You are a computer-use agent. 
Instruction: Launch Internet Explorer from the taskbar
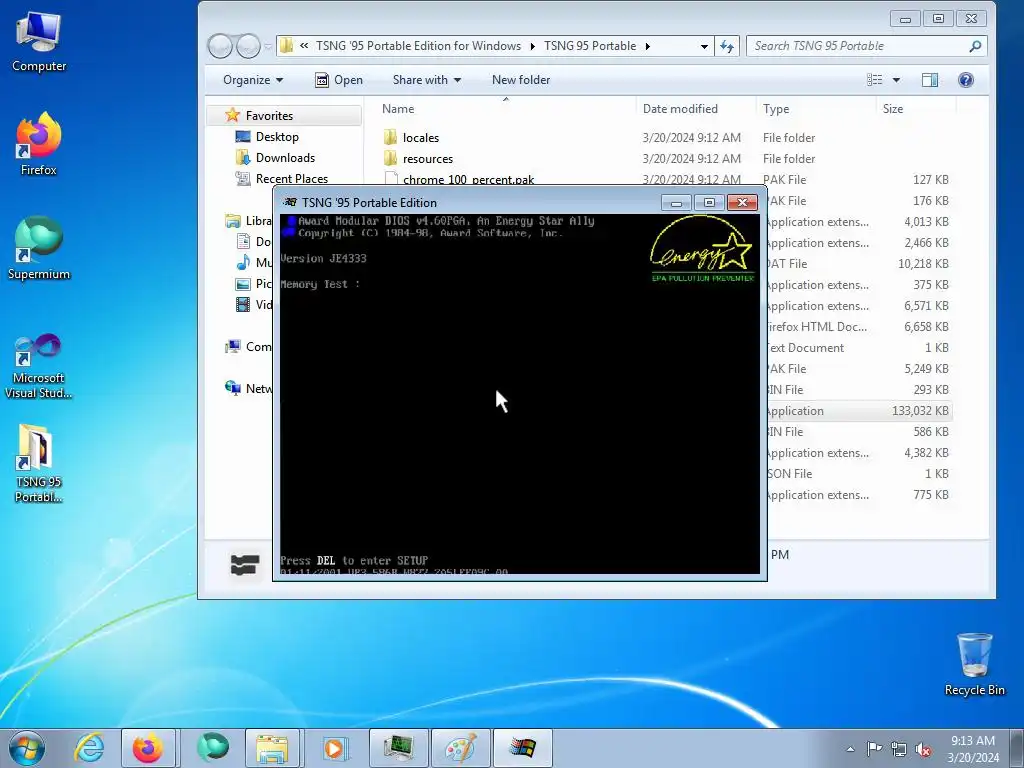tap(88, 748)
